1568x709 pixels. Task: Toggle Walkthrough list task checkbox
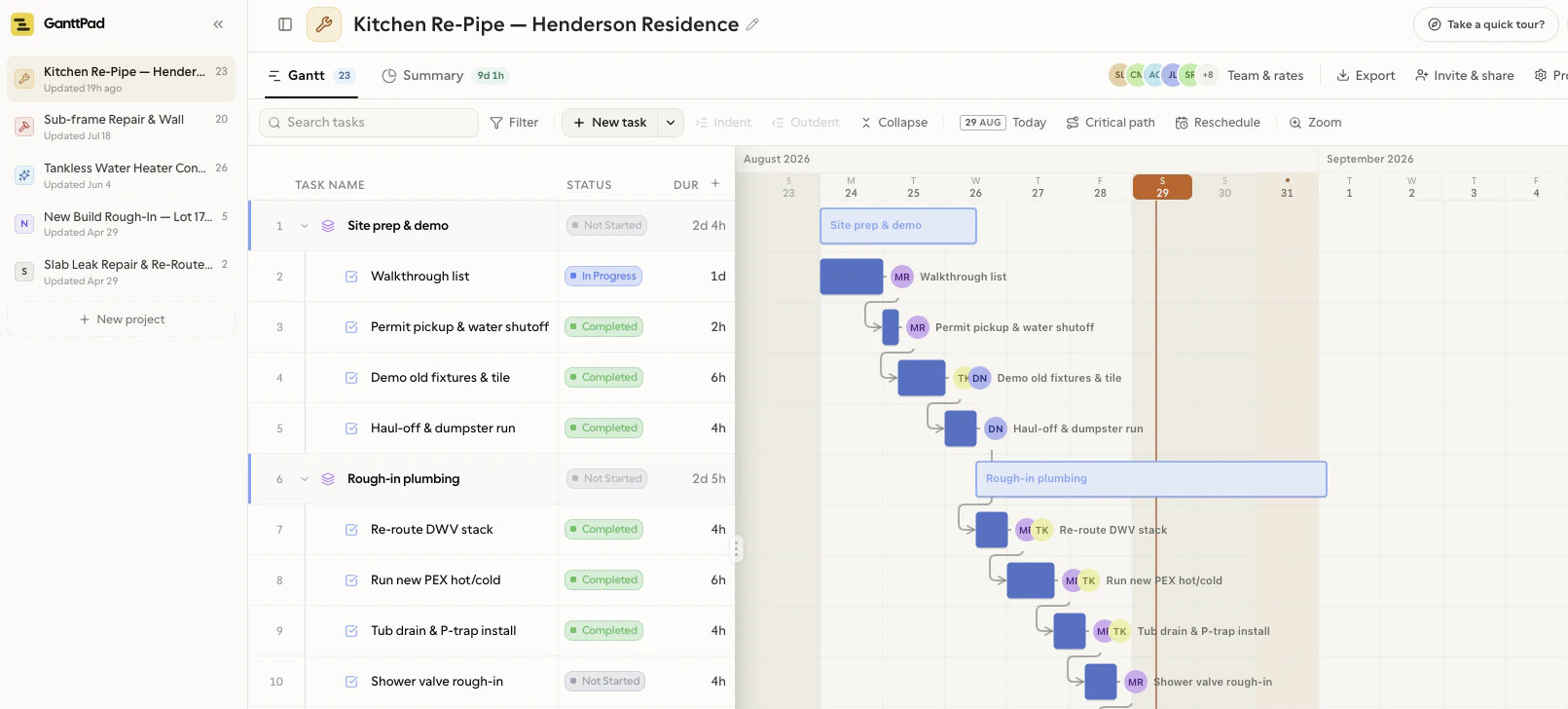coord(351,277)
